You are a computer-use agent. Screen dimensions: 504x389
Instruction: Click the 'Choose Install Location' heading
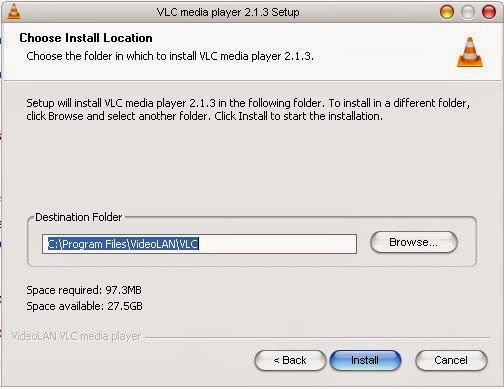86,38
